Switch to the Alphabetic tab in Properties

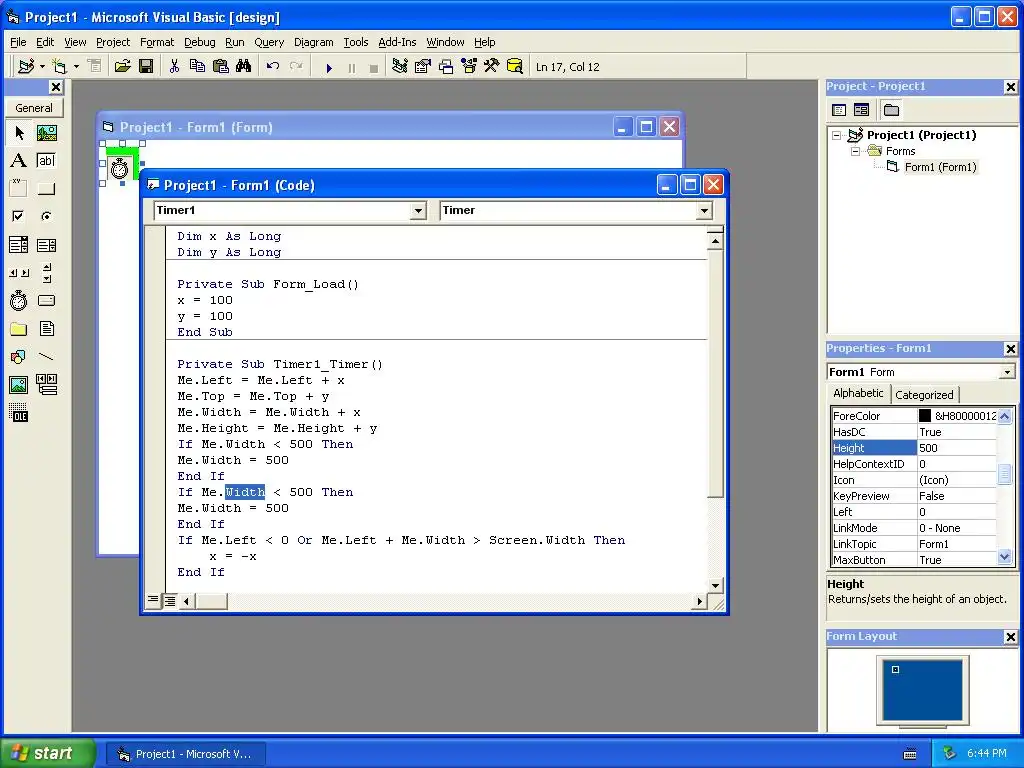point(858,393)
